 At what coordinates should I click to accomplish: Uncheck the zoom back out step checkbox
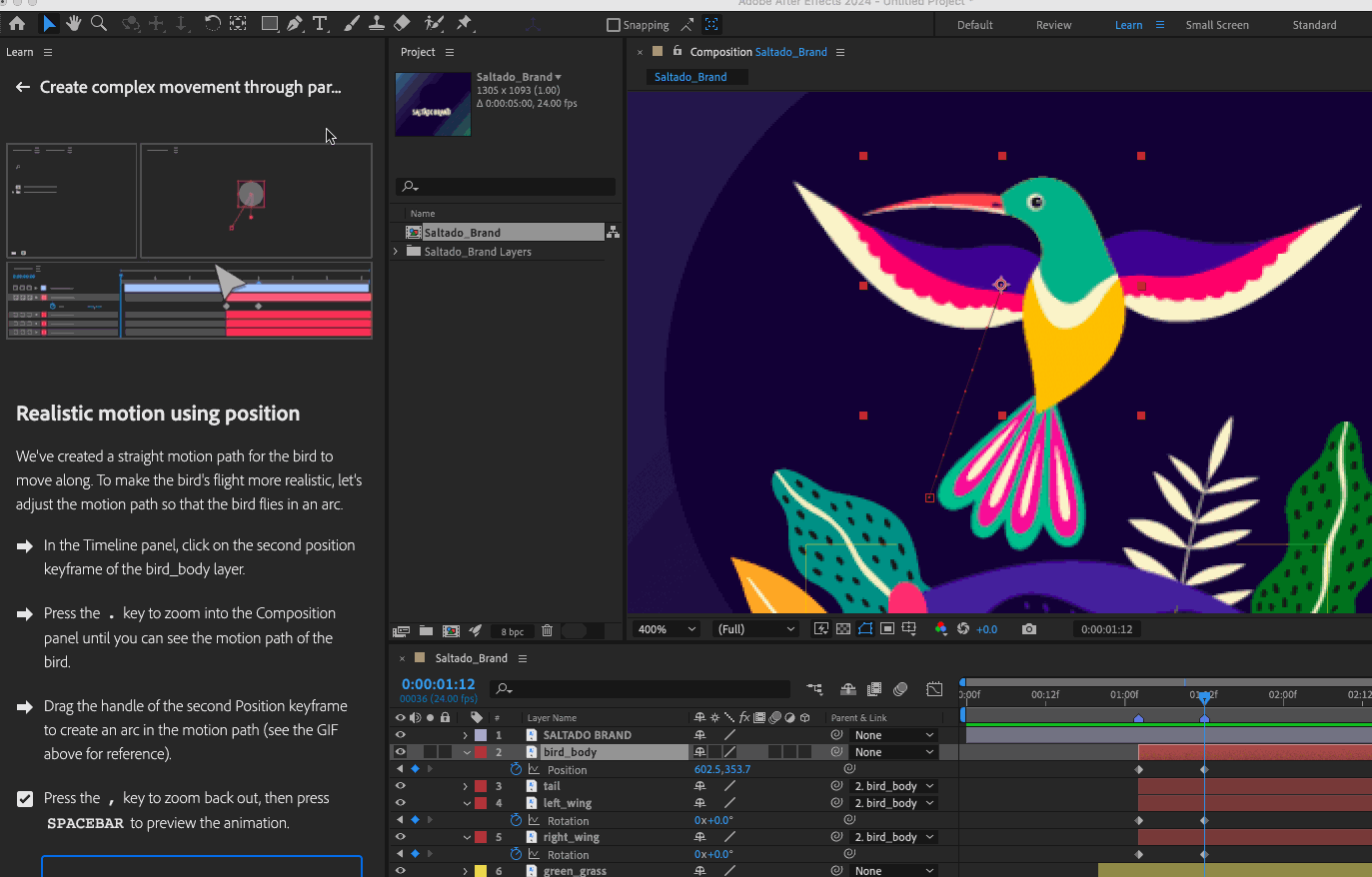point(25,798)
